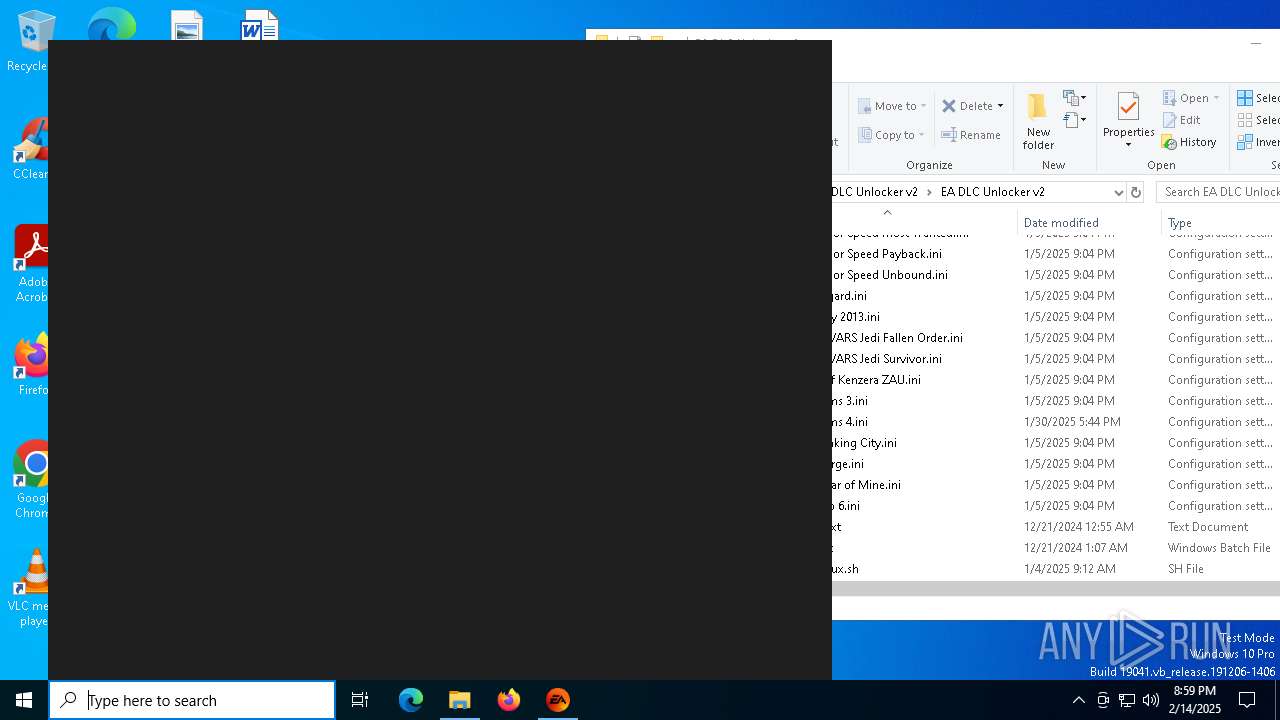
Task: Select the image file desktop icon
Action: [187, 26]
